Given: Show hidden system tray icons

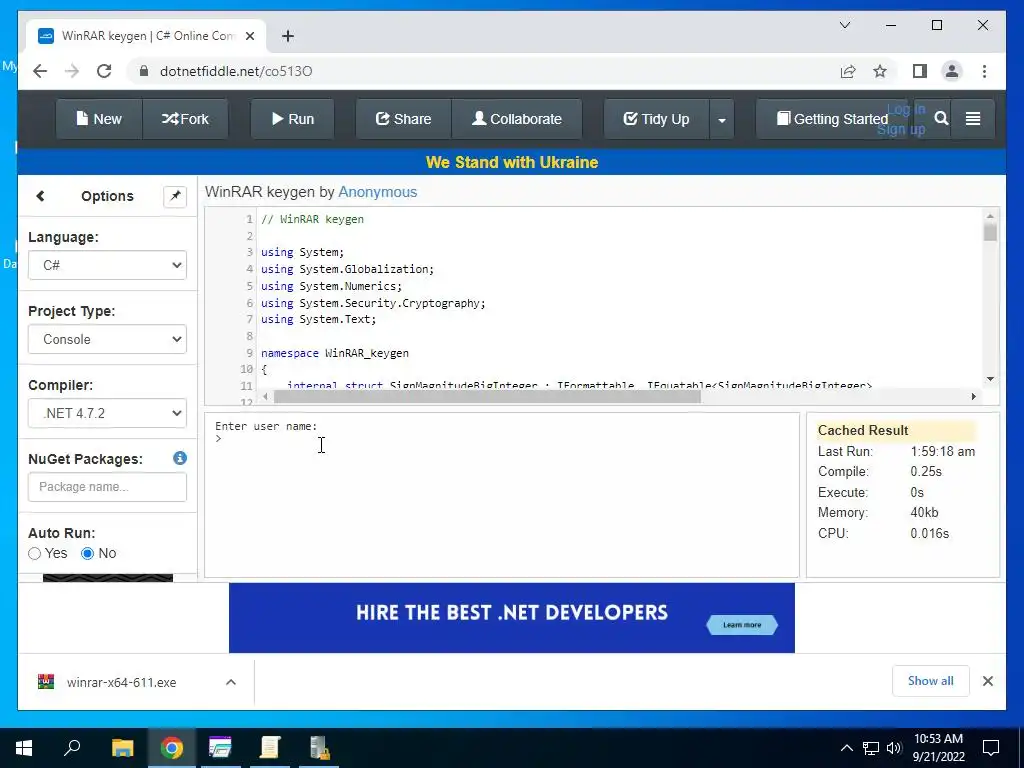Looking at the screenshot, I should [846, 748].
